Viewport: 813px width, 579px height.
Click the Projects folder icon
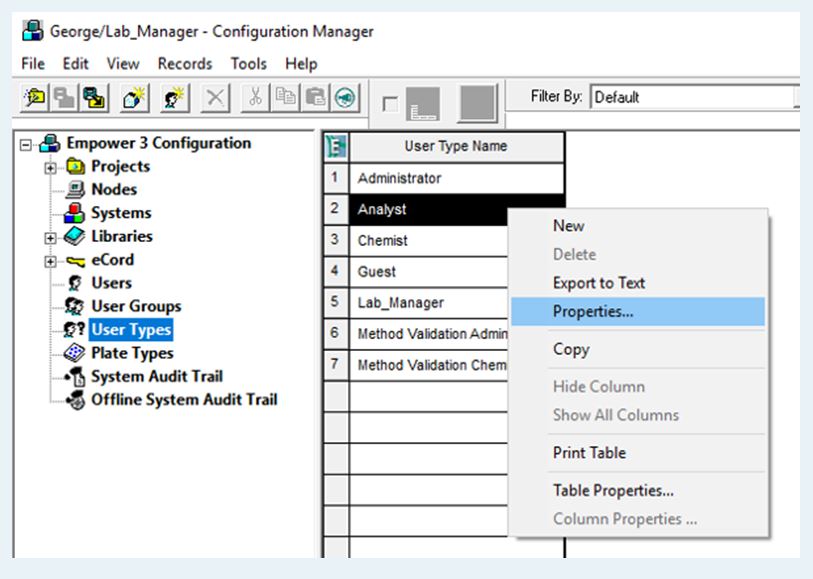point(76,166)
